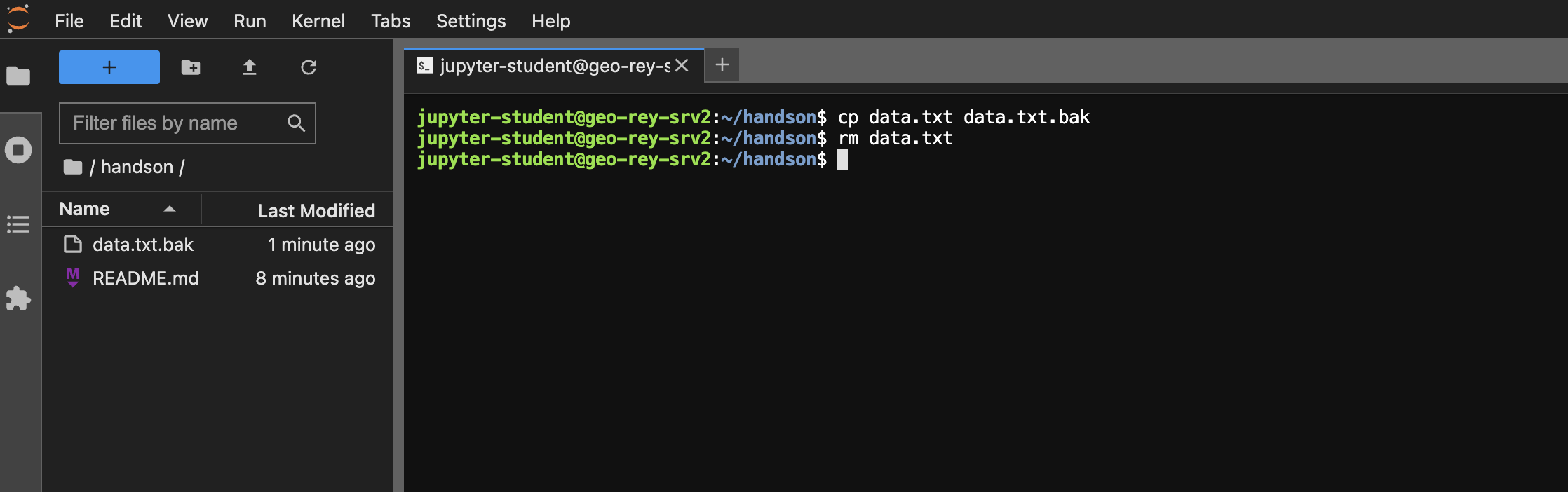Screen dimensions: 1568x492
Task: Open Running Terminals and Kernels panel
Action: 18,150
